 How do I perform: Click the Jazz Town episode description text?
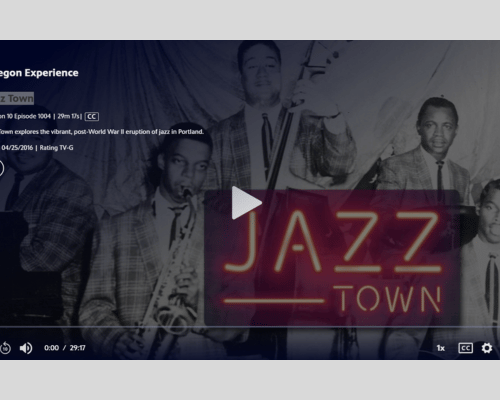click(101, 132)
